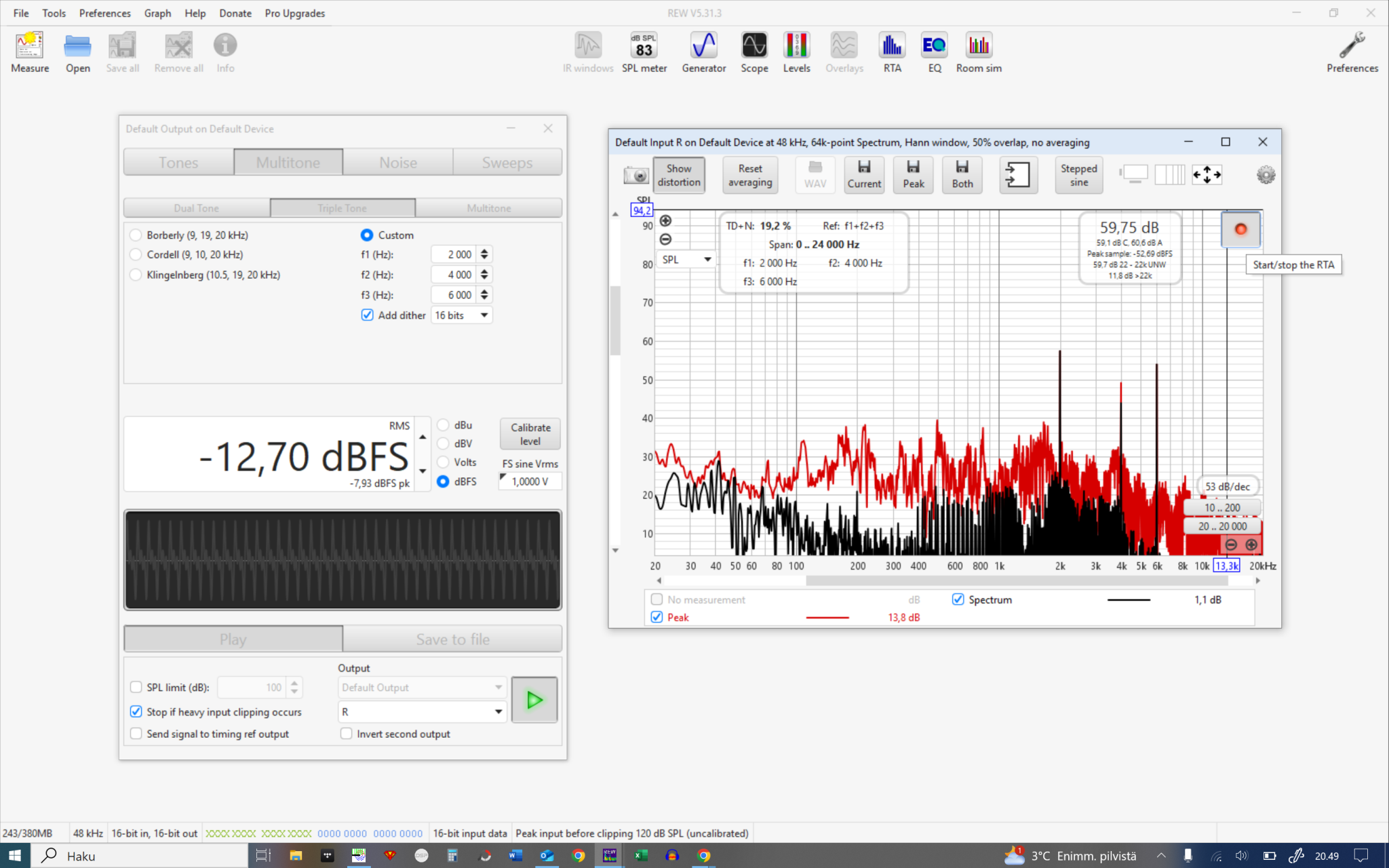Zoom out vertical axis minus icon
This screenshot has height=868, width=1389.
click(665, 239)
